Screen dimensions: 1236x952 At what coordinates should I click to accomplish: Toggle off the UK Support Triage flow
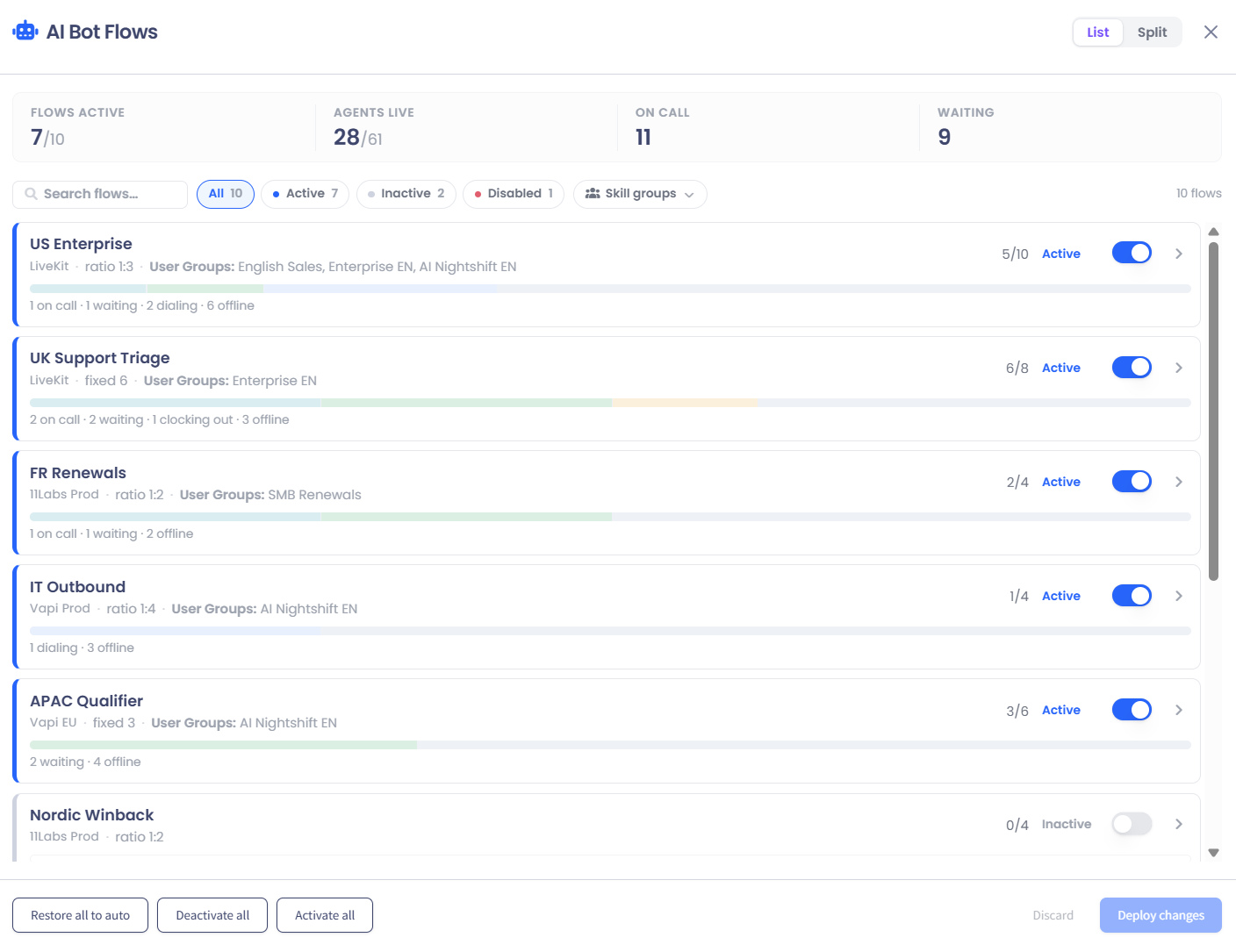pyautogui.click(x=1132, y=367)
